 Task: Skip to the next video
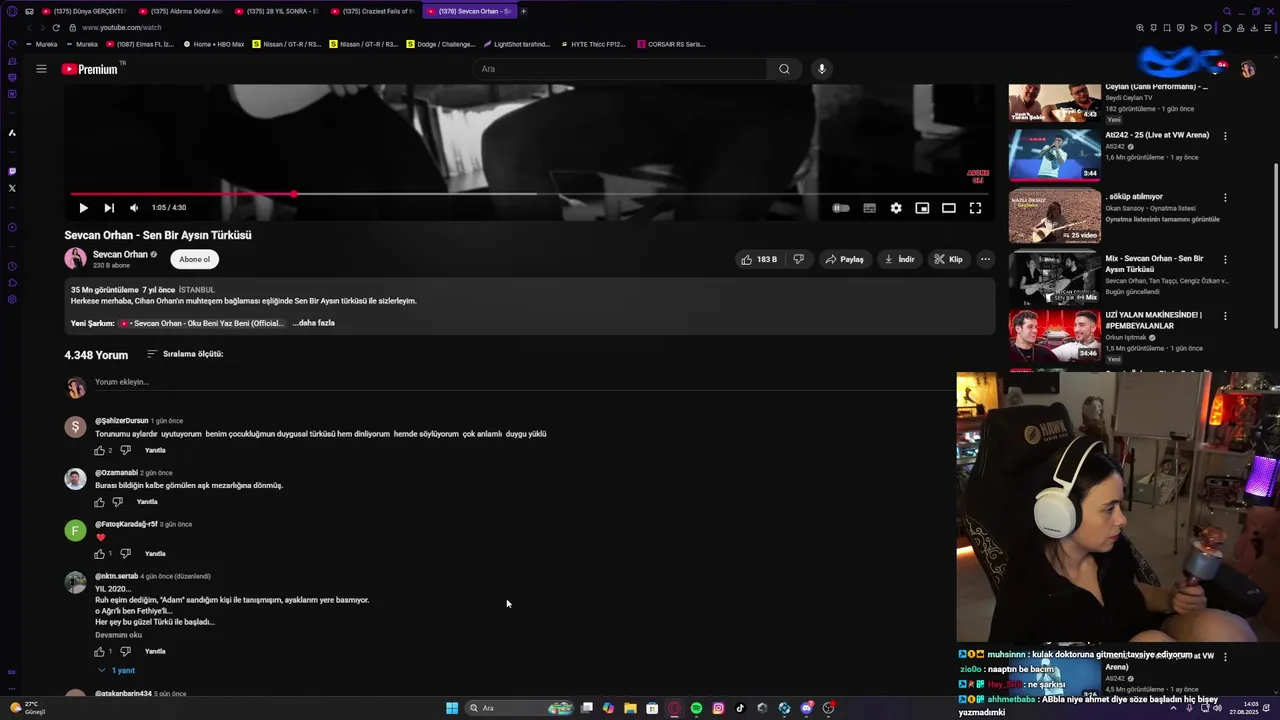(x=108, y=208)
